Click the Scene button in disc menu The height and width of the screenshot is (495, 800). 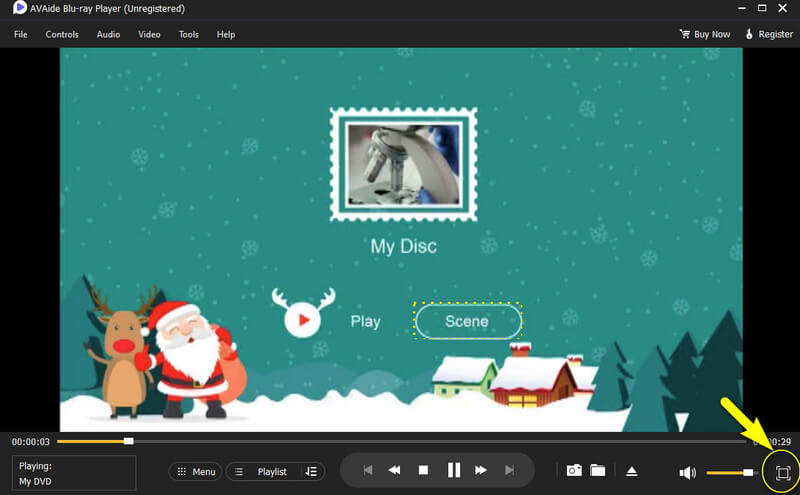[467, 321]
